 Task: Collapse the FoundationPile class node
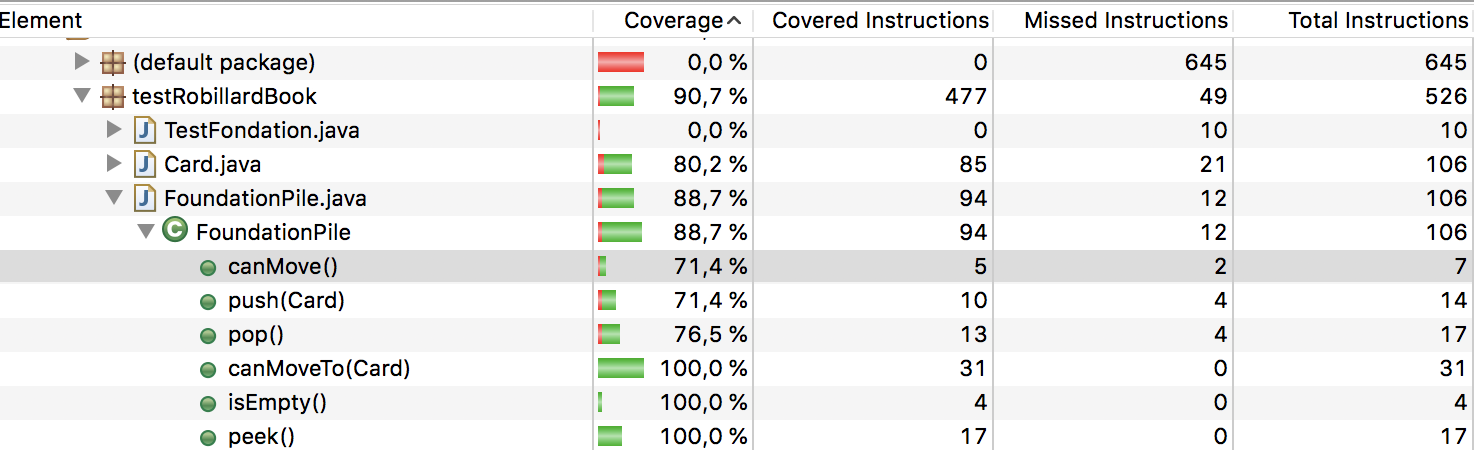(x=146, y=232)
